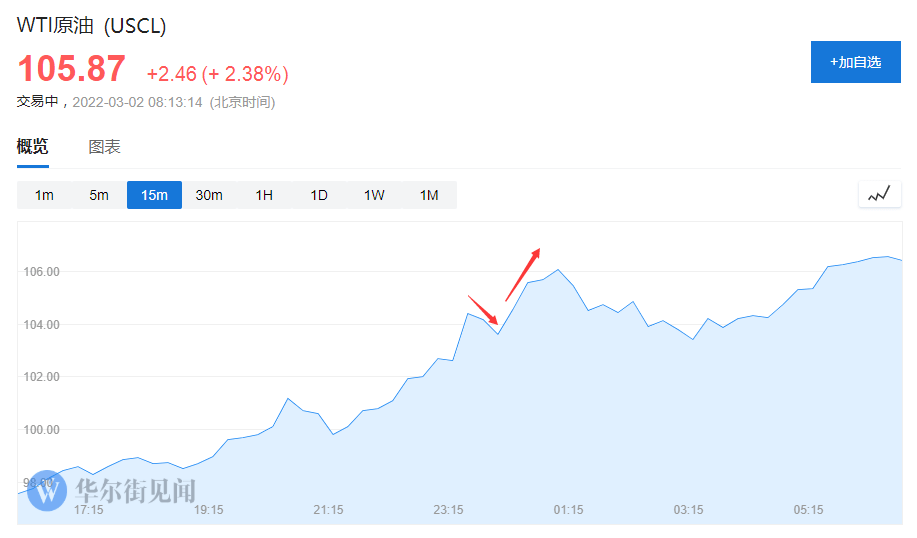
Task: Click the 03:15 time axis label
Action: [x=689, y=510]
